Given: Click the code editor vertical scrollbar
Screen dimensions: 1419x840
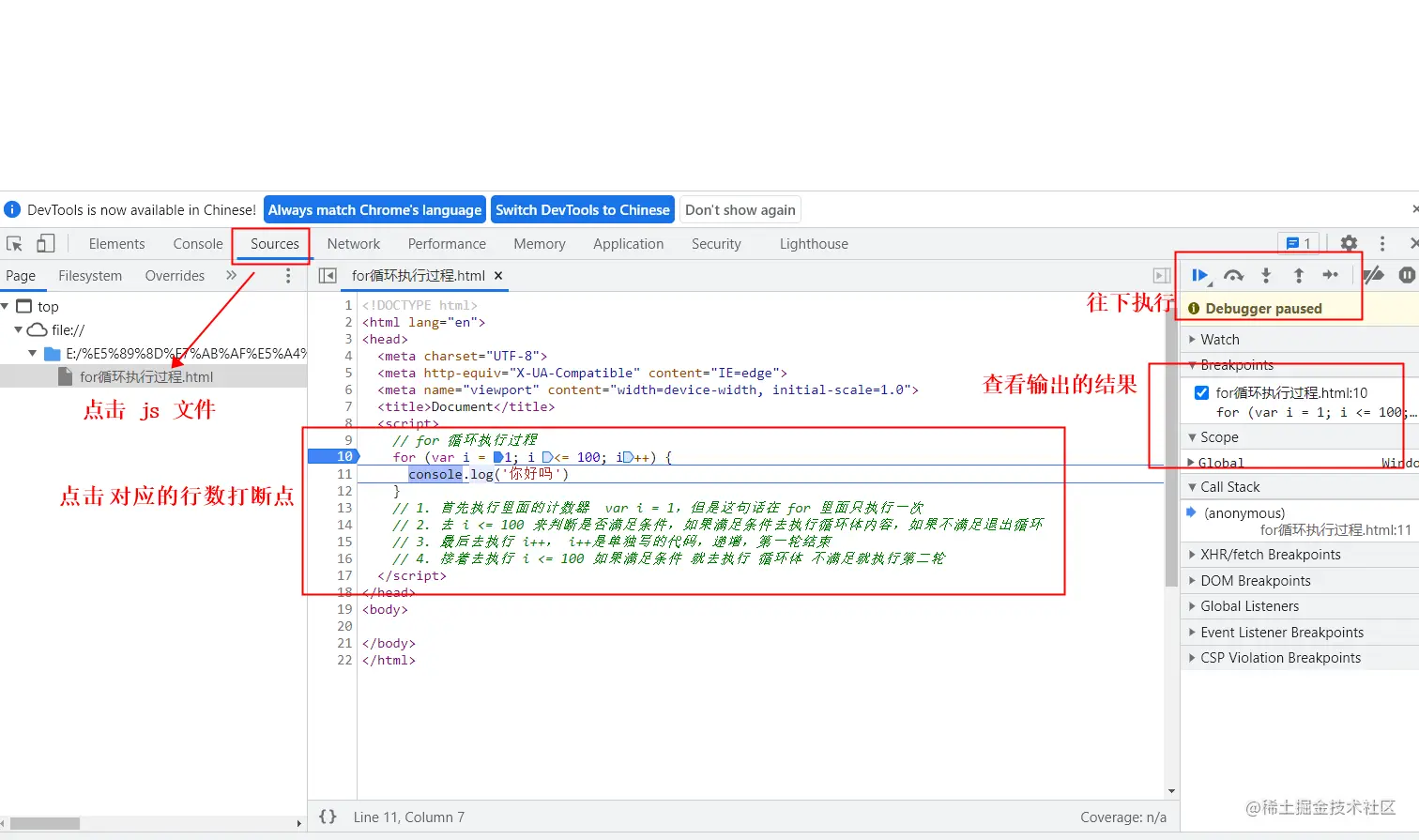Looking at the screenshot, I should click(1170, 439).
